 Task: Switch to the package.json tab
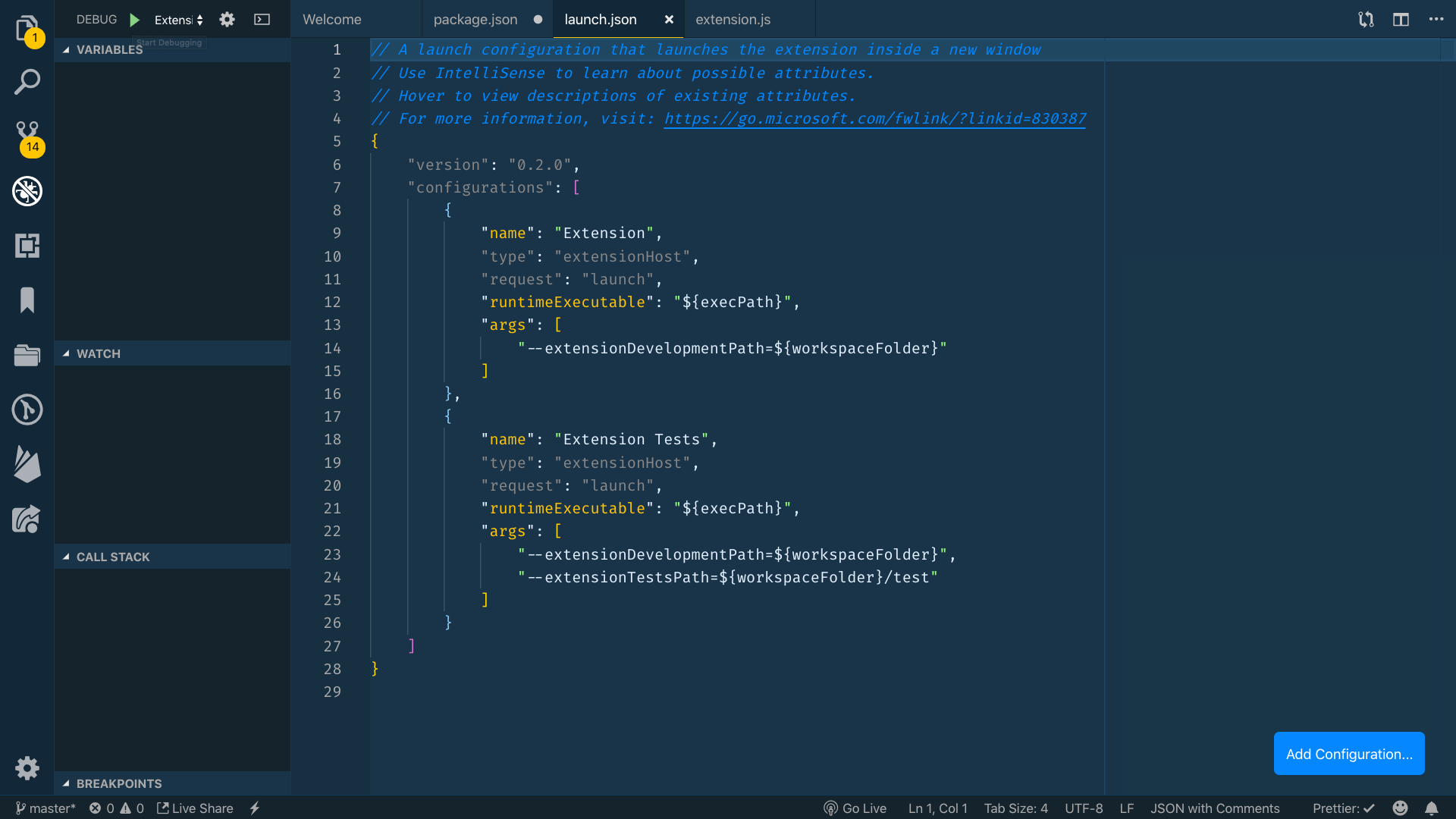475,20
